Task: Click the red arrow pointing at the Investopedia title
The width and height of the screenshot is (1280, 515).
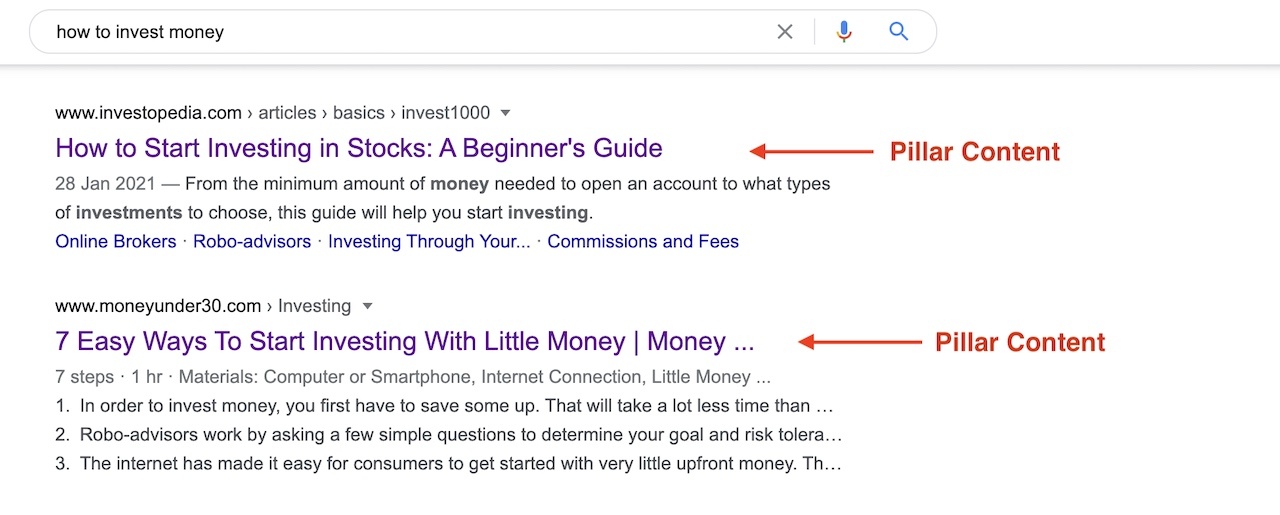Action: [x=812, y=152]
